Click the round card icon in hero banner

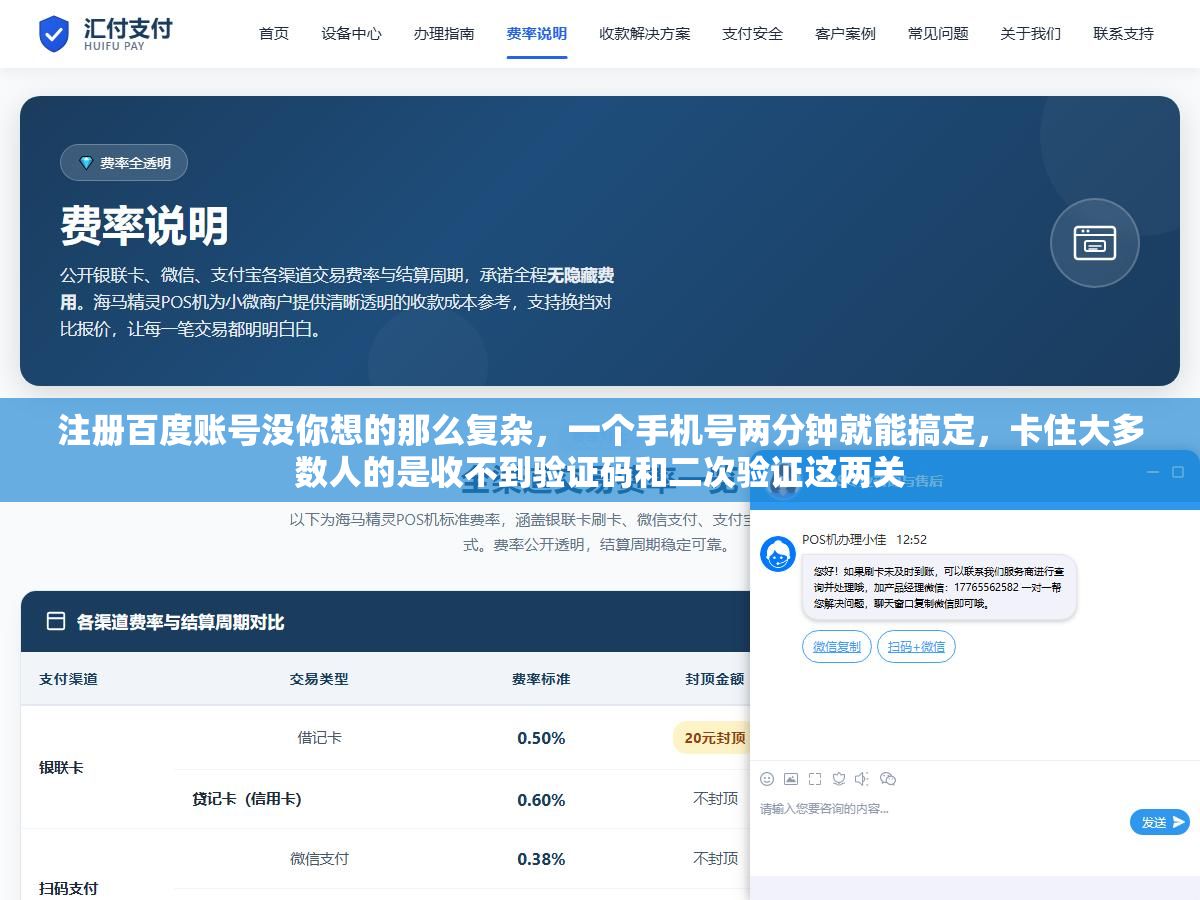[1095, 243]
